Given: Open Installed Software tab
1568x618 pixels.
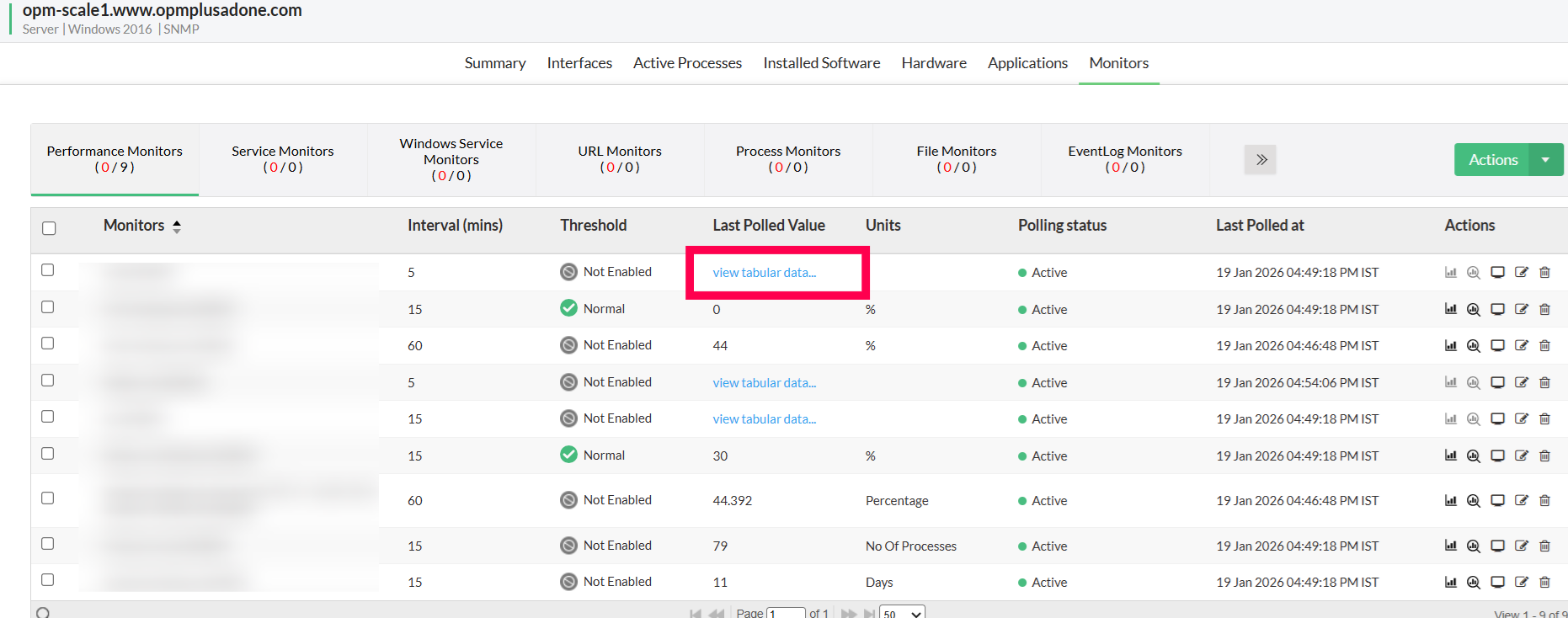Looking at the screenshot, I should pos(822,63).
